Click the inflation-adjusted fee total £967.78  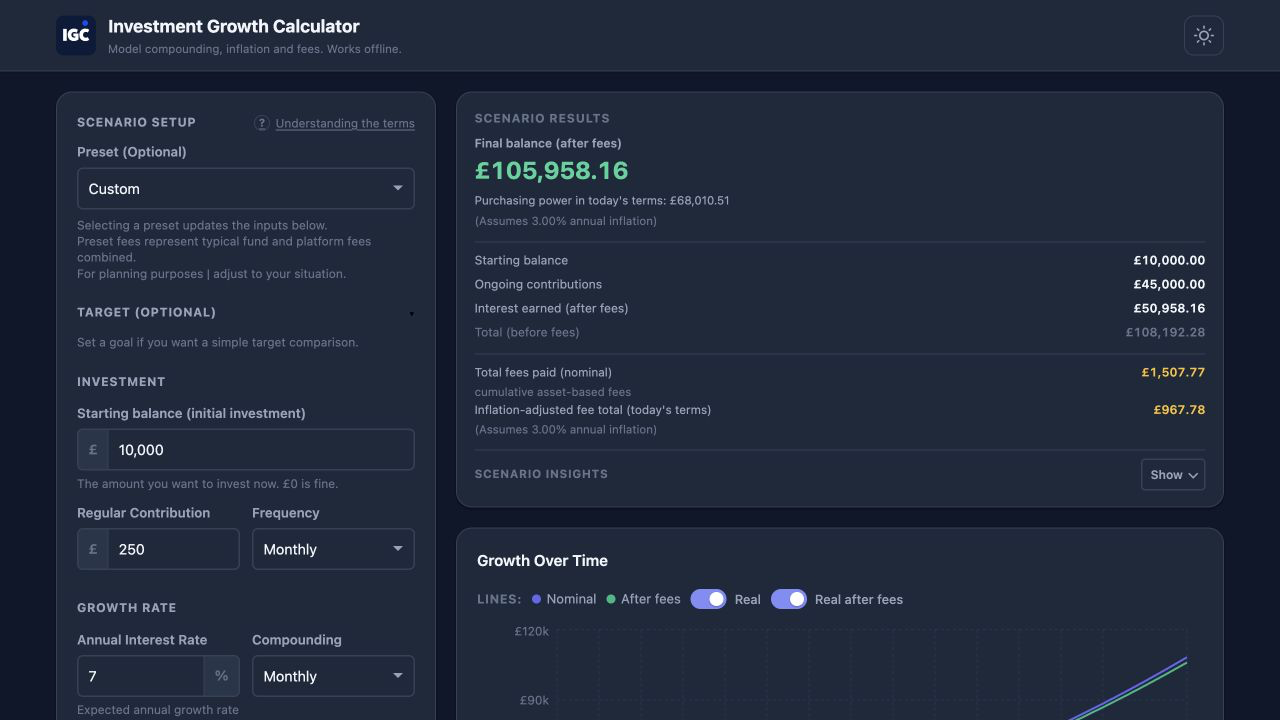(1179, 410)
